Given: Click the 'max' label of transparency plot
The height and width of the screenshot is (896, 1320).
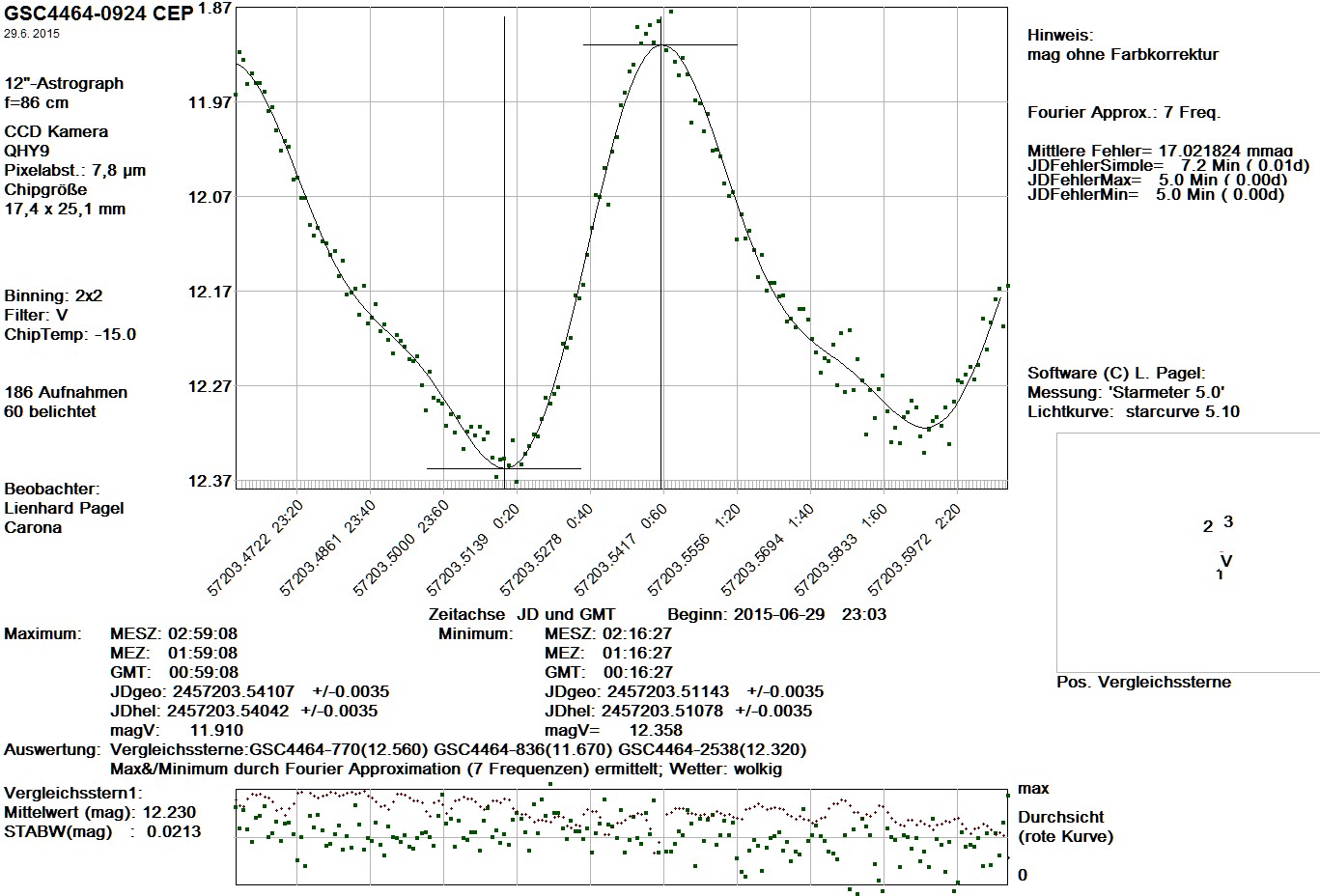Looking at the screenshot, I should click(1033, 789).
